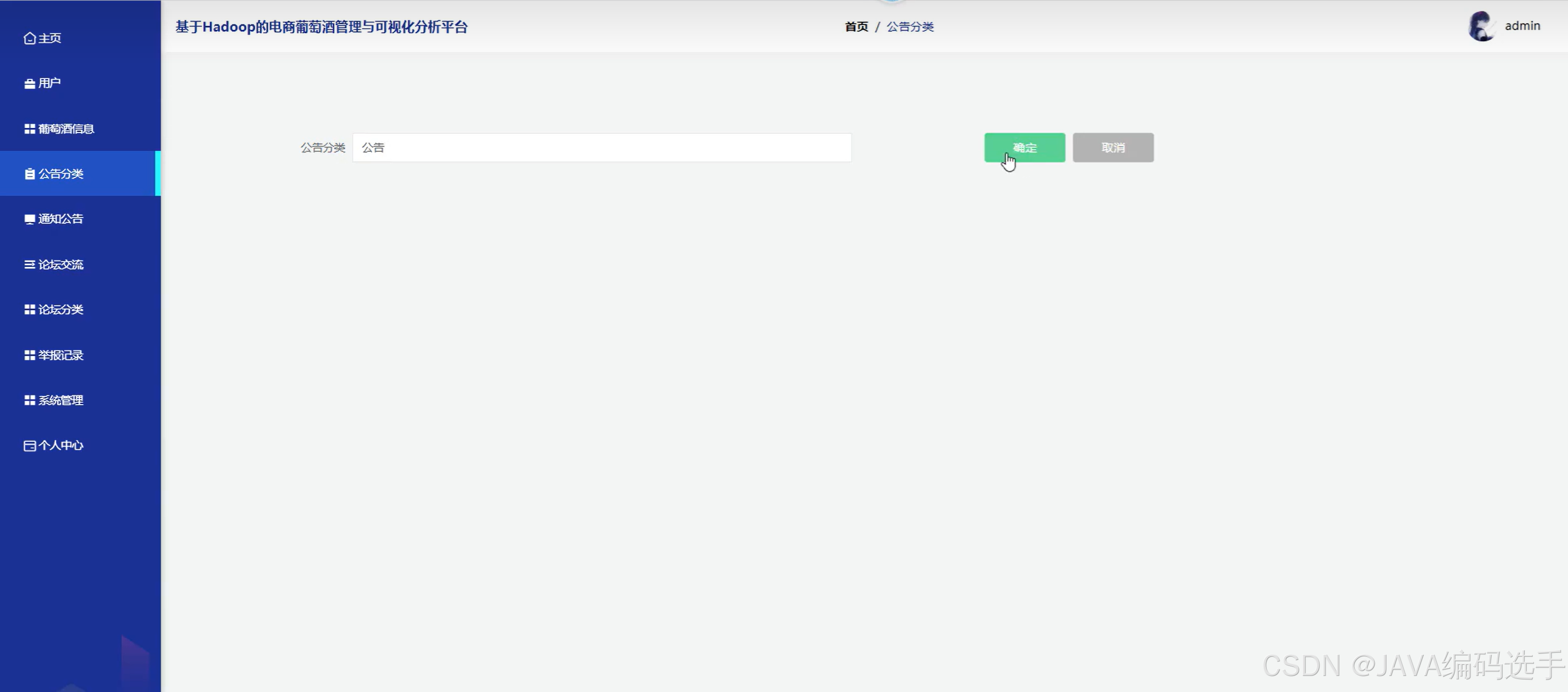Click the card icon beside 个人中心
This screenshot has width=1568, height=692.
pos(29,446)
